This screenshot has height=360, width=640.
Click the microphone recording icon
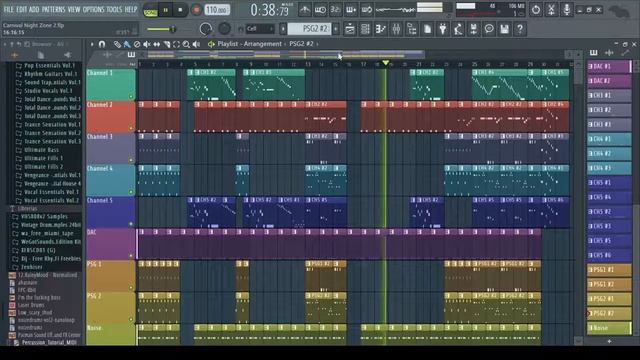[567, 10]
